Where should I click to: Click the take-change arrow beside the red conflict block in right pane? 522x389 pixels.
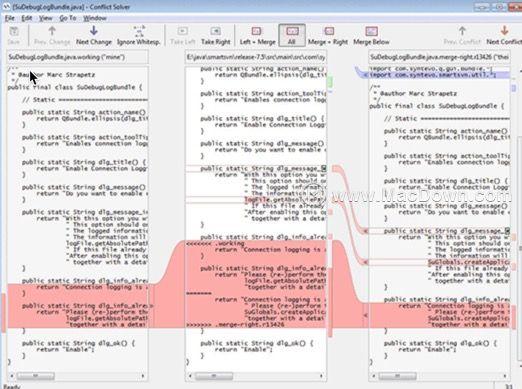[365, 315]
